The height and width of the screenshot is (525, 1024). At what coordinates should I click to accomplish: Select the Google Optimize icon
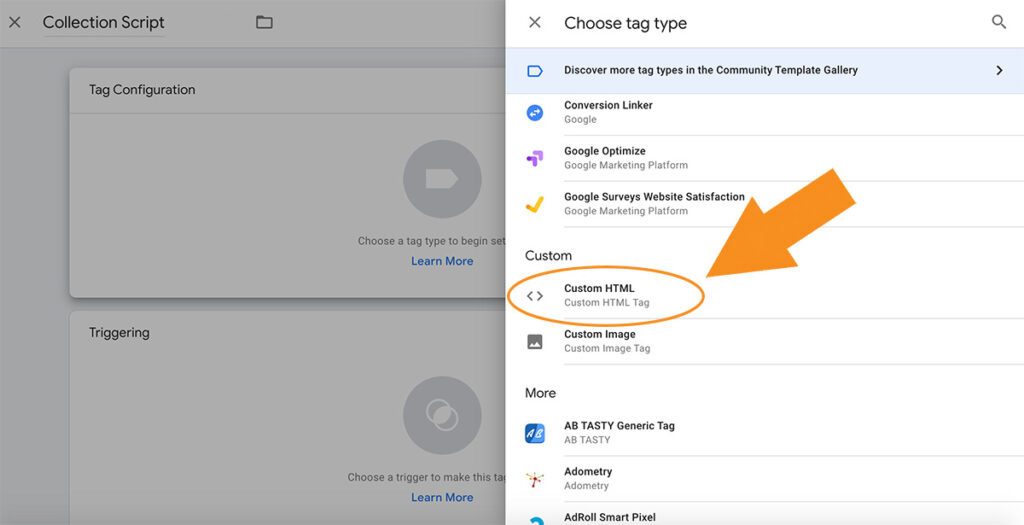(535, 158)
